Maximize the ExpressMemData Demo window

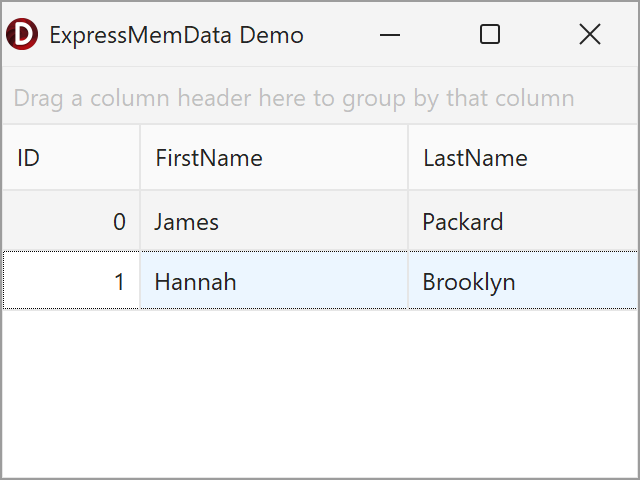(490, 35)
